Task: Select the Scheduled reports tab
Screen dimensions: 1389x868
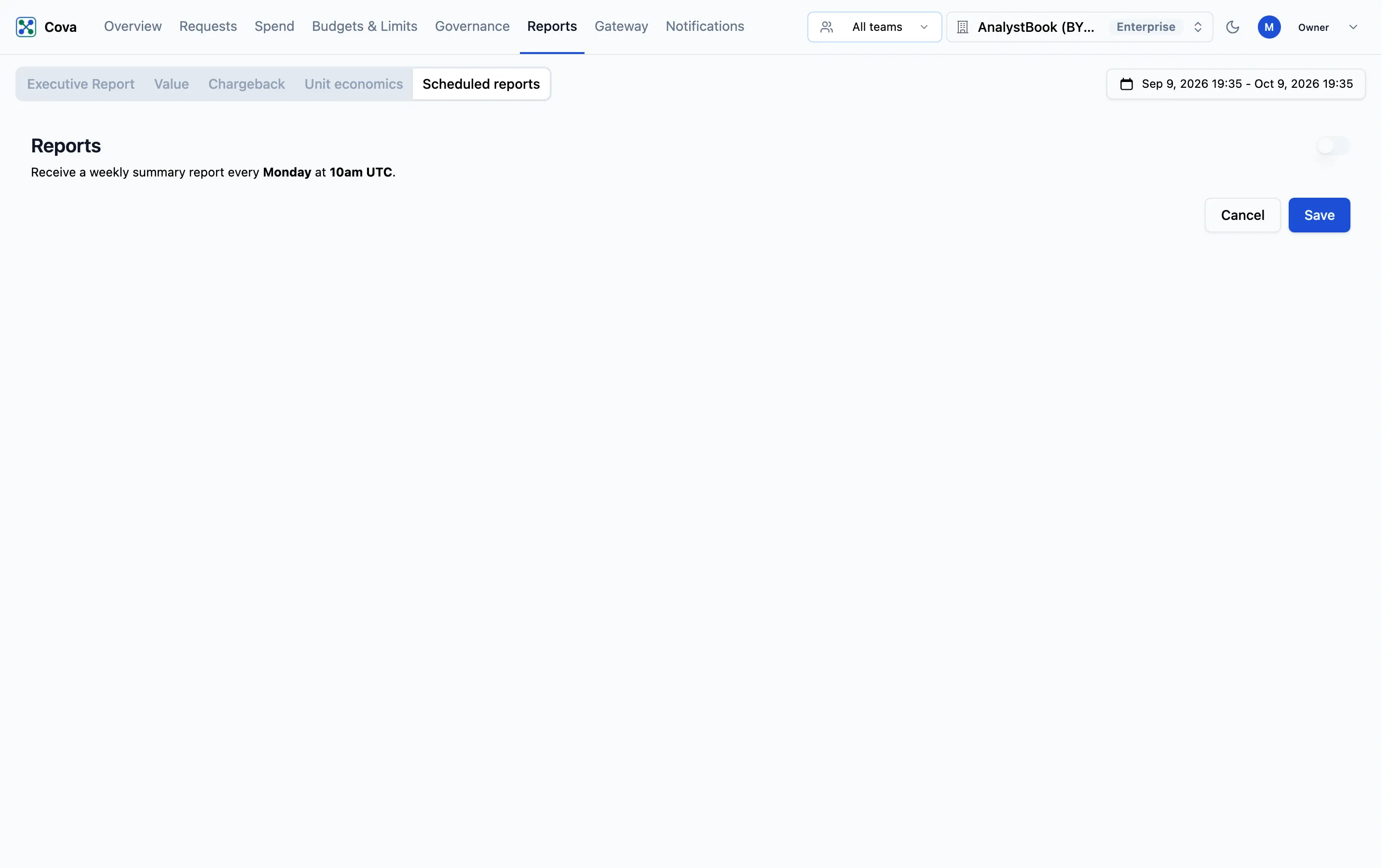Action: 481,84
